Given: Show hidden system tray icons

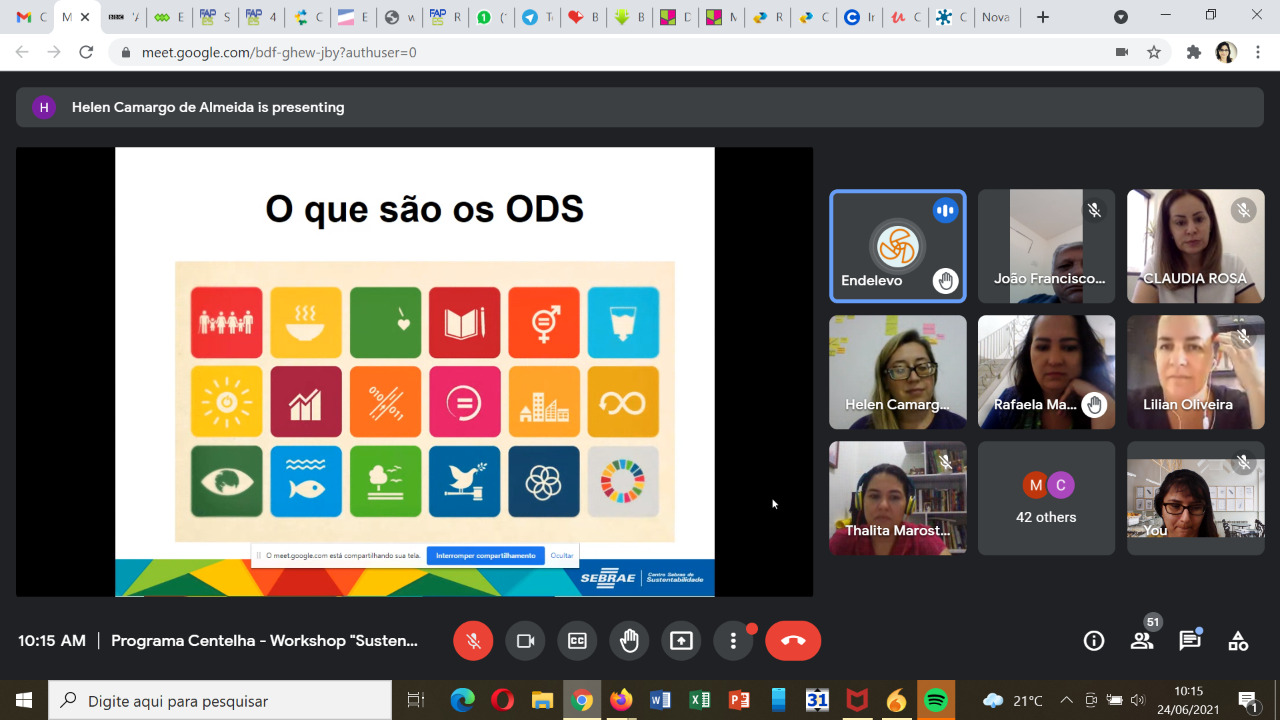Looking at the screenshot, I should tap(1066, 700).
